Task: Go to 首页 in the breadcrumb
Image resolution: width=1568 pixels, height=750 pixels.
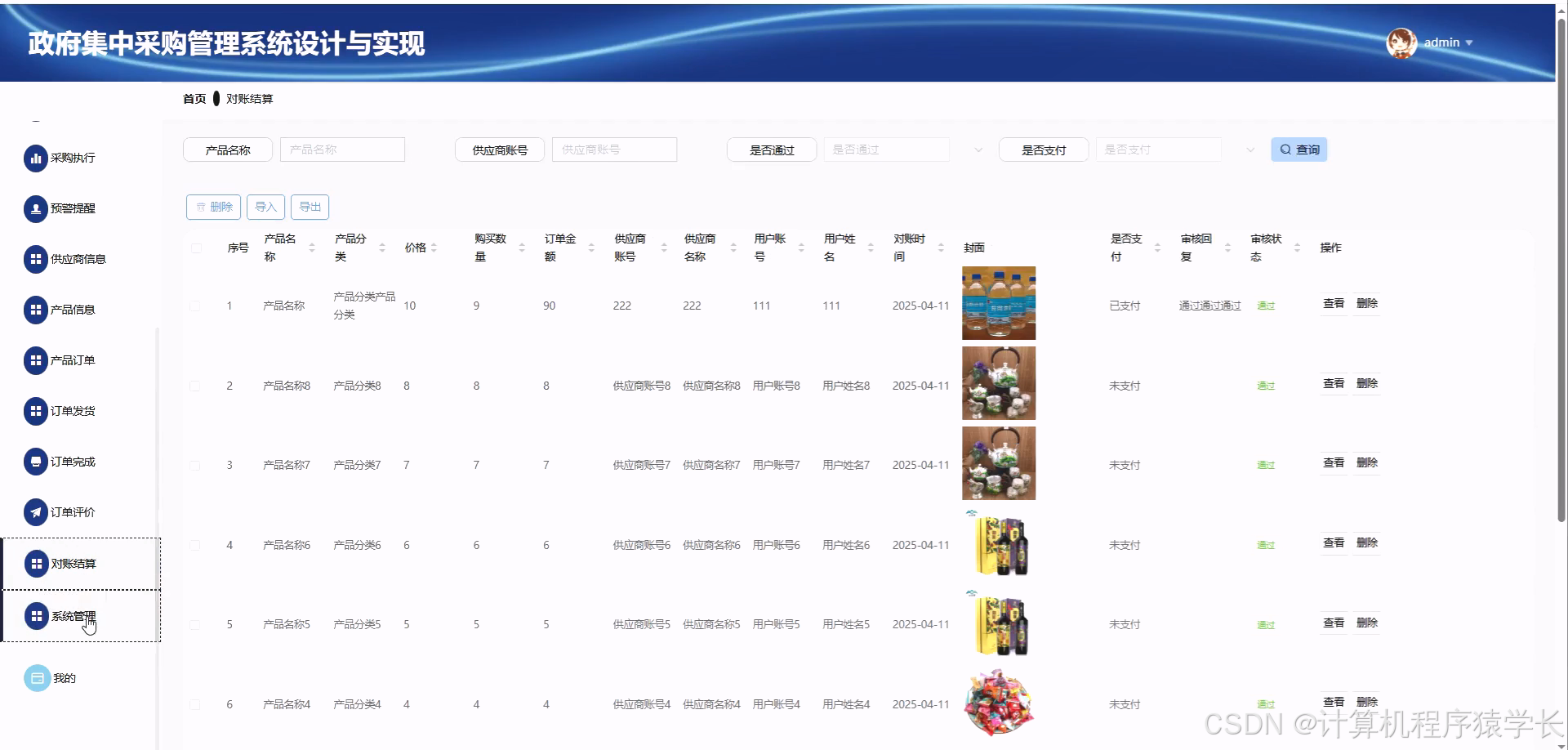Action: pyautogui.click(x=194, y=98)
